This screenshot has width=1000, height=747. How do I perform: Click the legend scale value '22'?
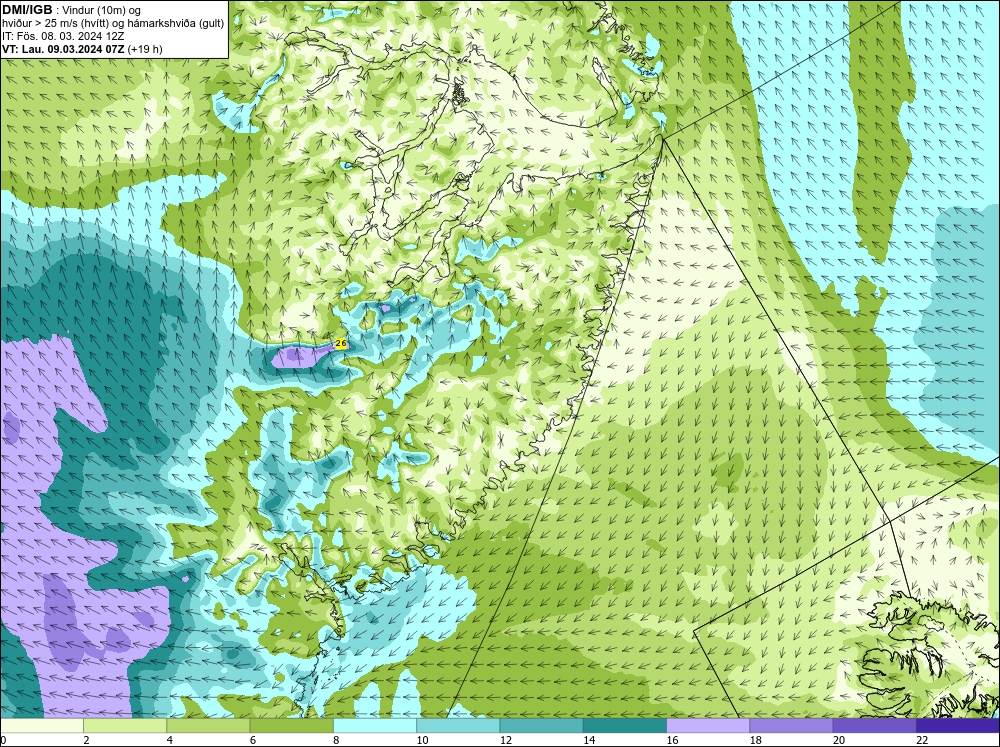(x=922, y=740)
